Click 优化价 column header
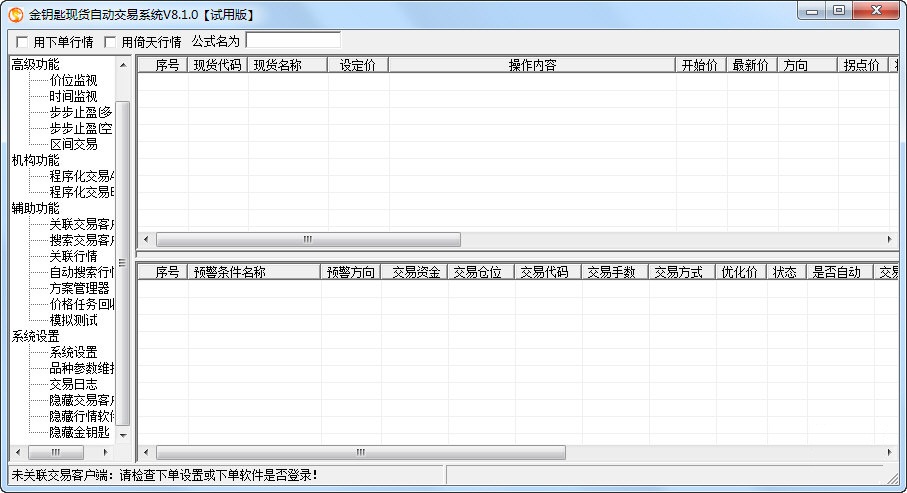 pos(742,272)
